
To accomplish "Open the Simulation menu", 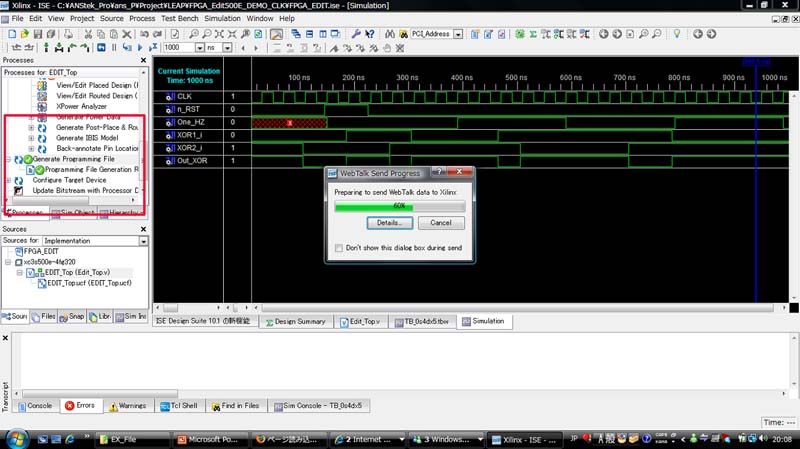I will point(222,18).
